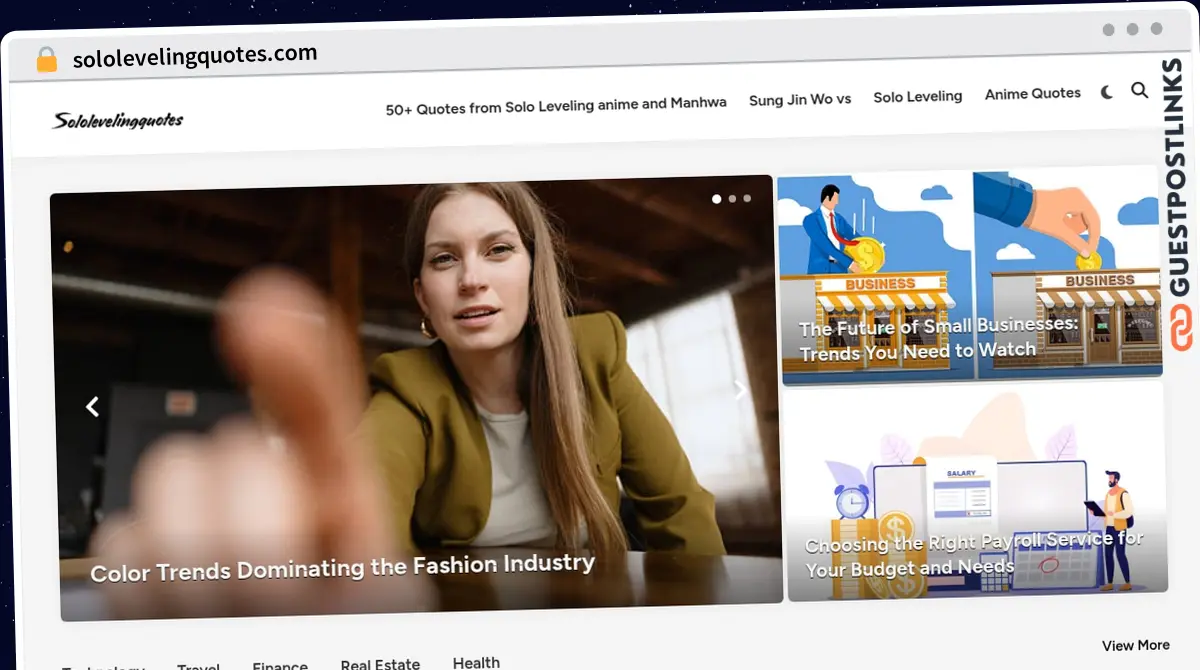Switch to the Finance tab
This screenshot has width=1200, height=670.
(280, 665)
